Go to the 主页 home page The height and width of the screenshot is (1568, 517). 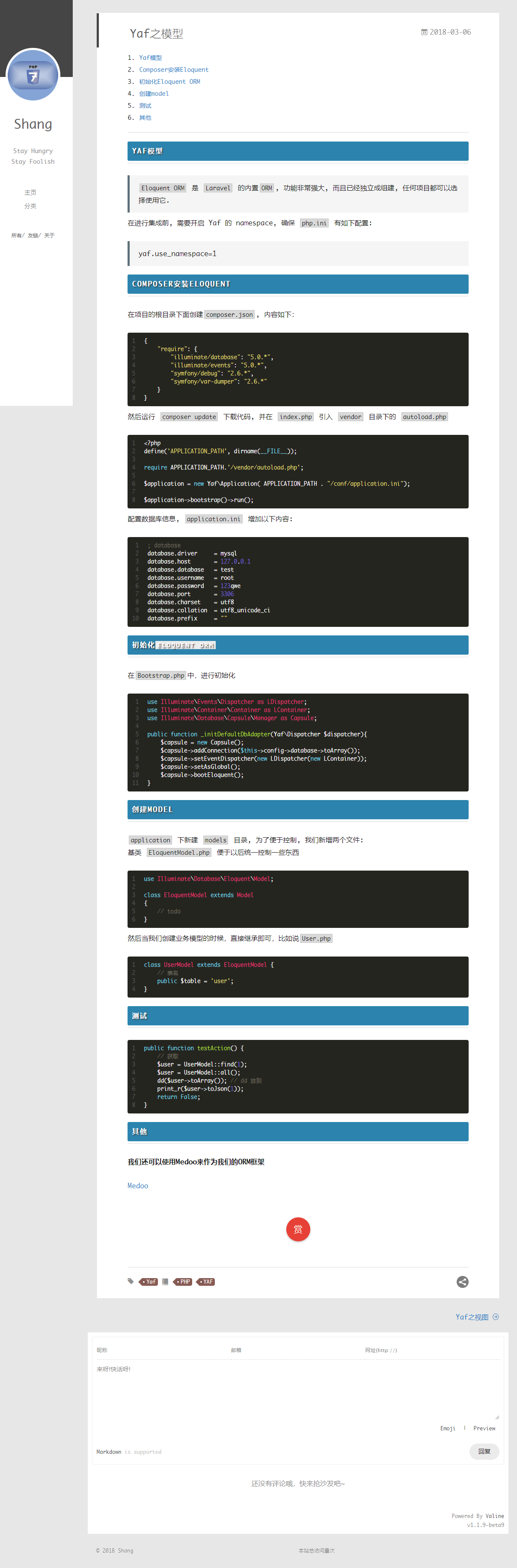[x=30, y=192]
